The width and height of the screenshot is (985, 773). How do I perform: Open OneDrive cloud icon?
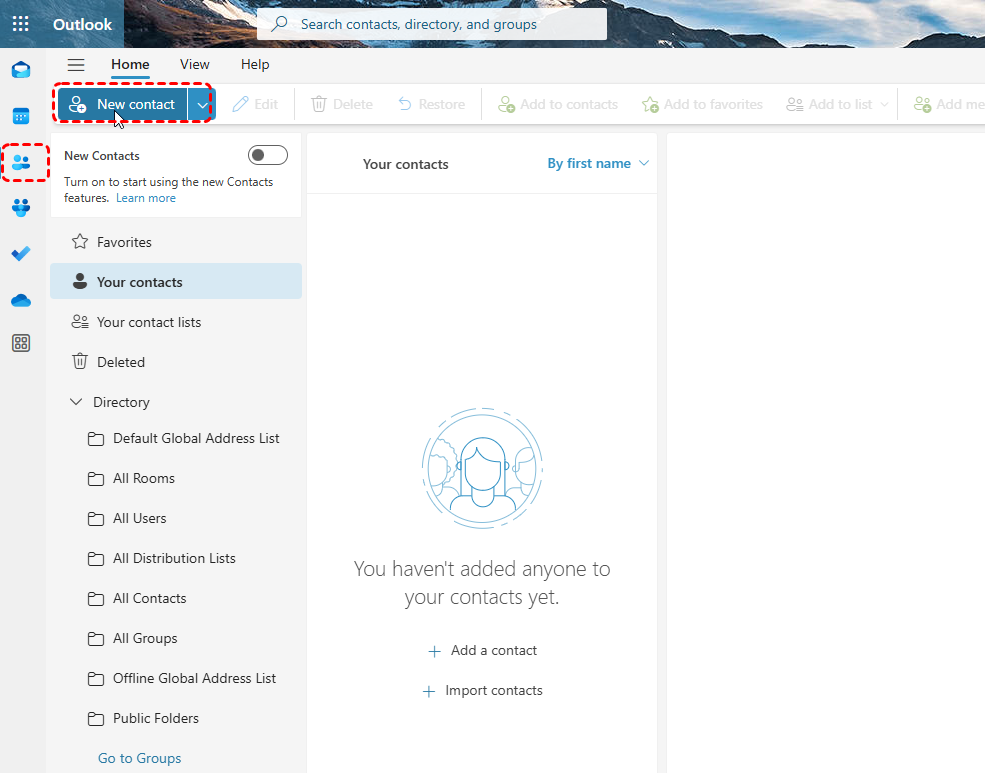(x=21, y=301)
